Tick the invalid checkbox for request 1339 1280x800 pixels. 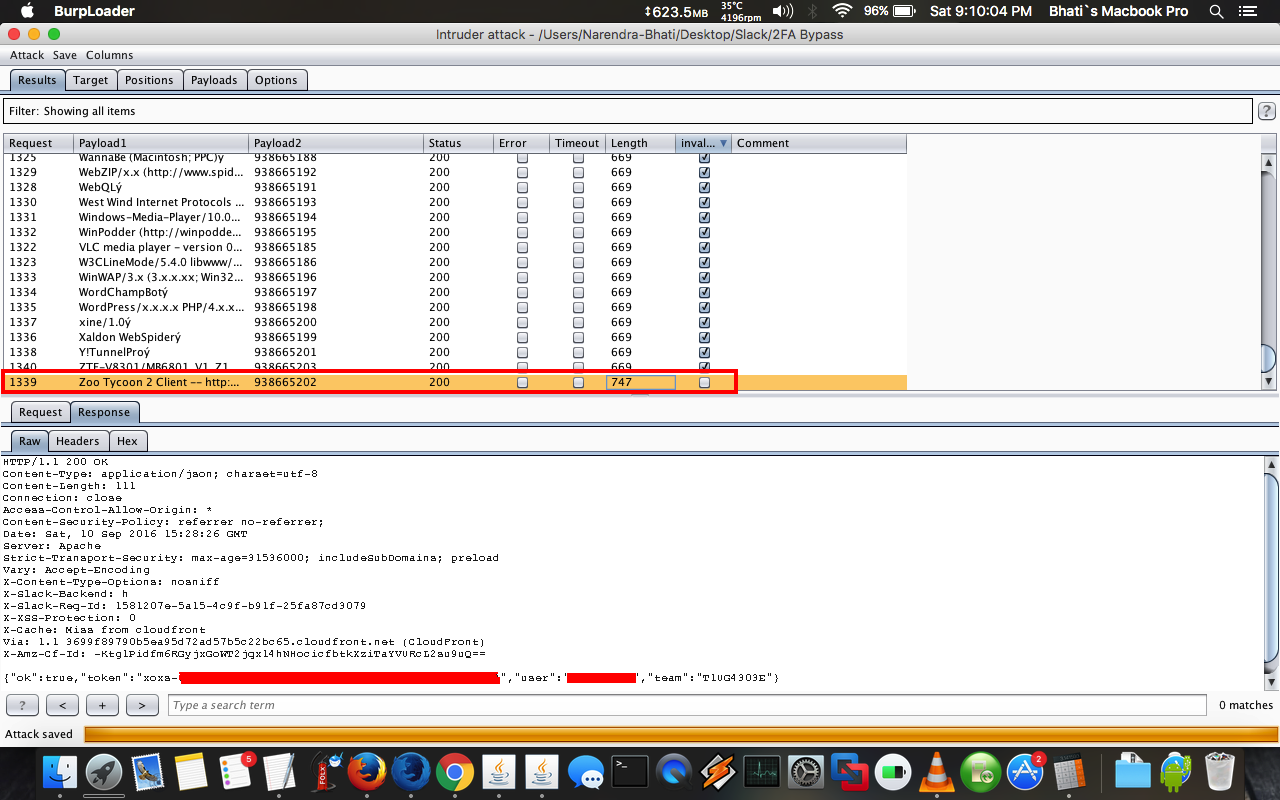point(704,382)
